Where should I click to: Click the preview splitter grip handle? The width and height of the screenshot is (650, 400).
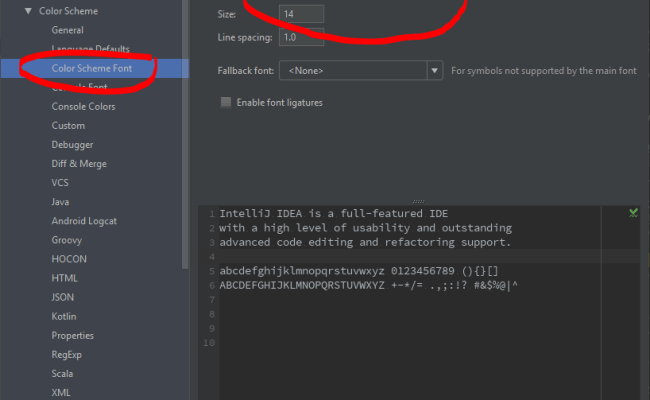(419, 201)
